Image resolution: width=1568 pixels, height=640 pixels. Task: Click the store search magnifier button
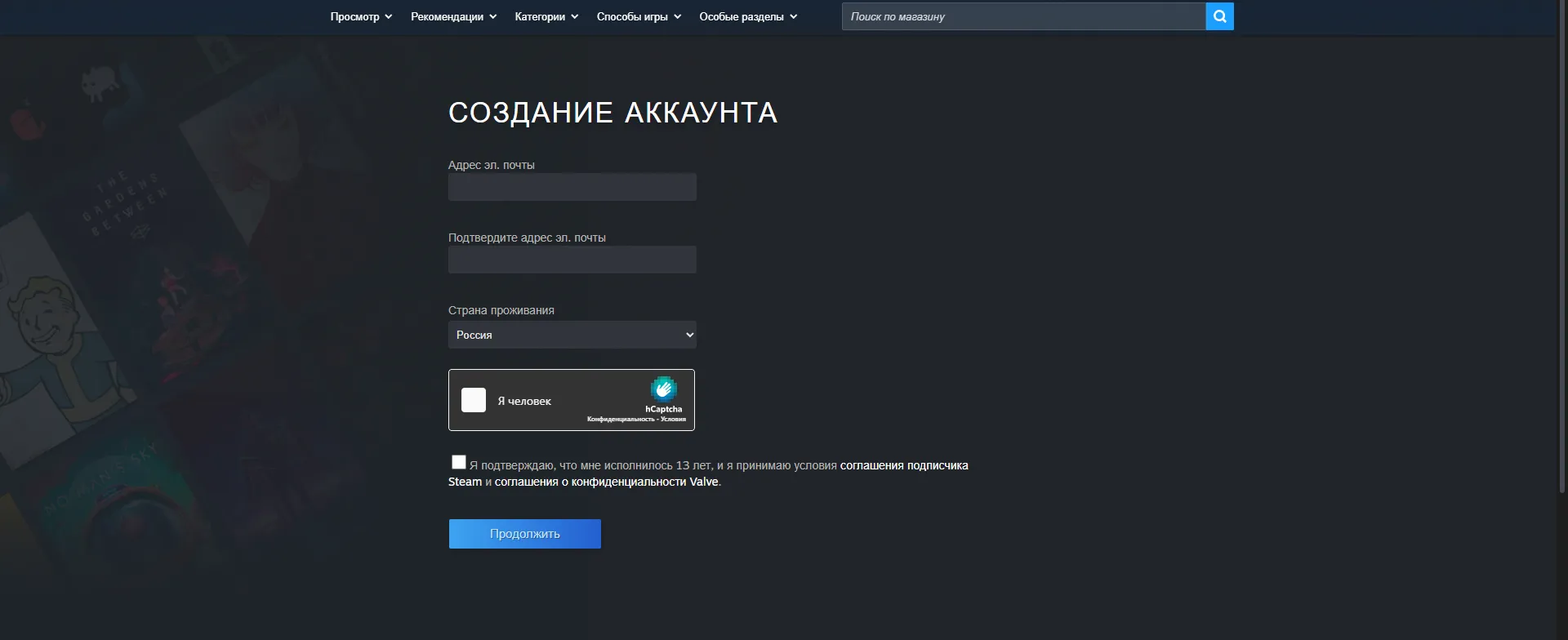coord(1219,16)
